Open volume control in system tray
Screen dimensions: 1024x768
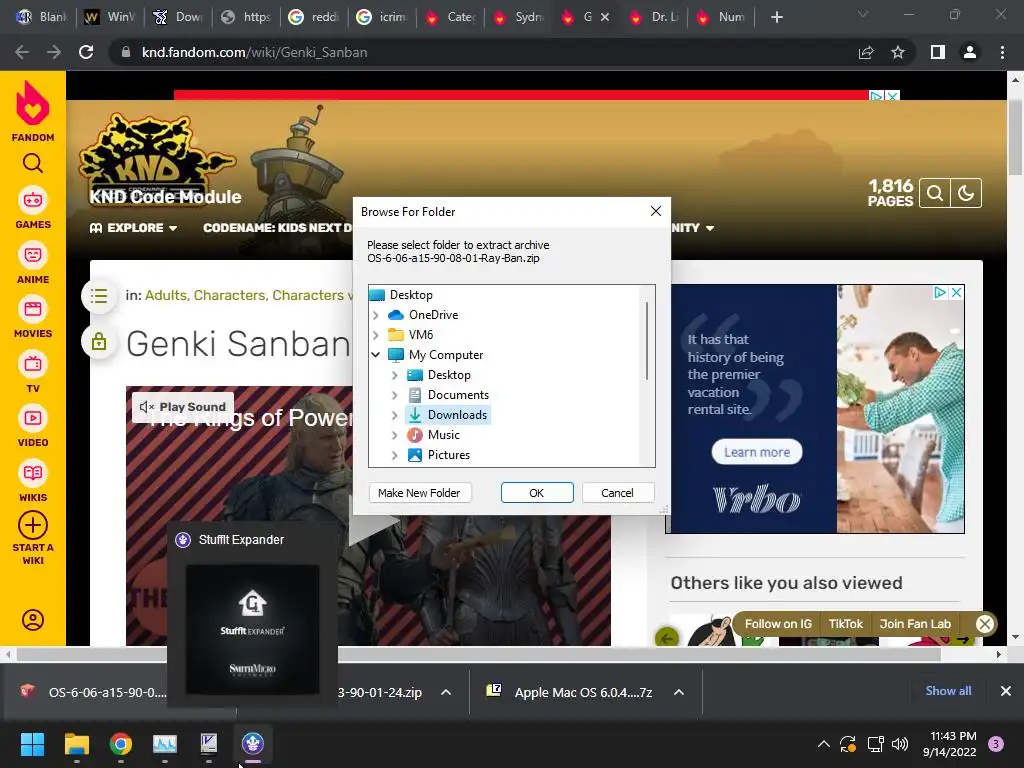900,744
